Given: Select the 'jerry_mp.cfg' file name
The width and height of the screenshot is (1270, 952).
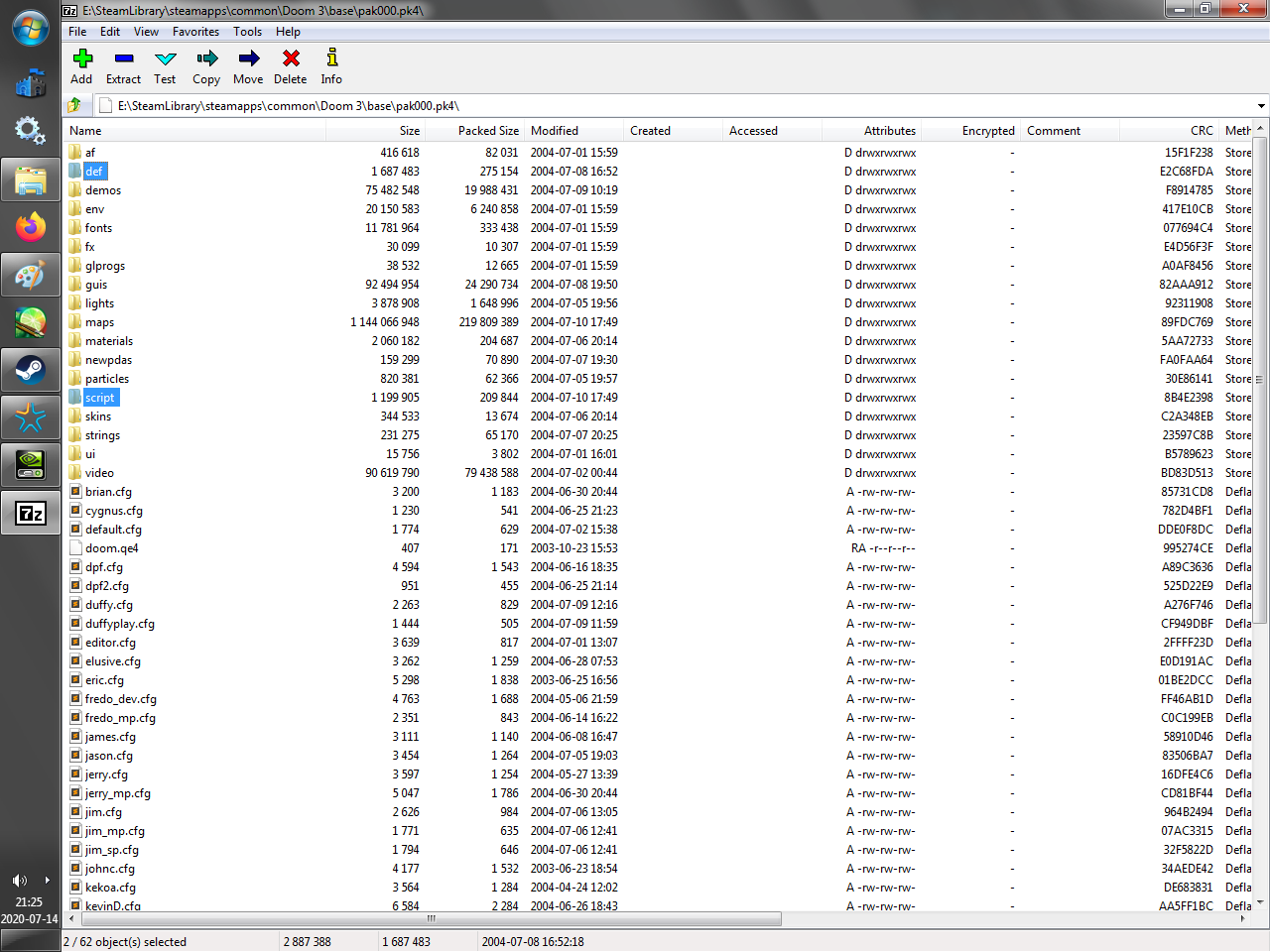Looking at the screenshot, I should (x=118, y=792).
